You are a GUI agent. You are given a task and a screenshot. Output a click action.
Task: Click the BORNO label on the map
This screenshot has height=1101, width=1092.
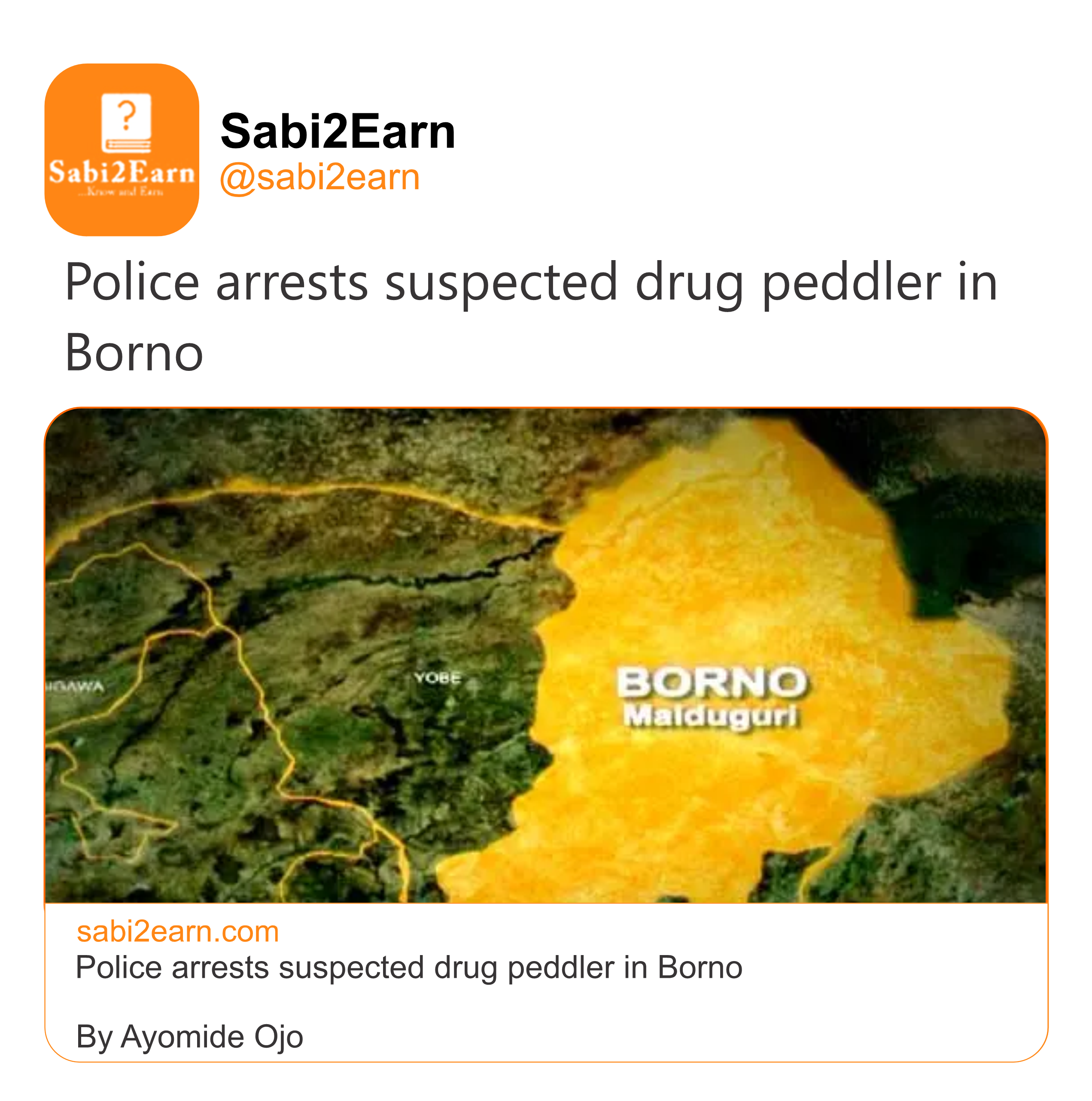[x=711, y=682]
